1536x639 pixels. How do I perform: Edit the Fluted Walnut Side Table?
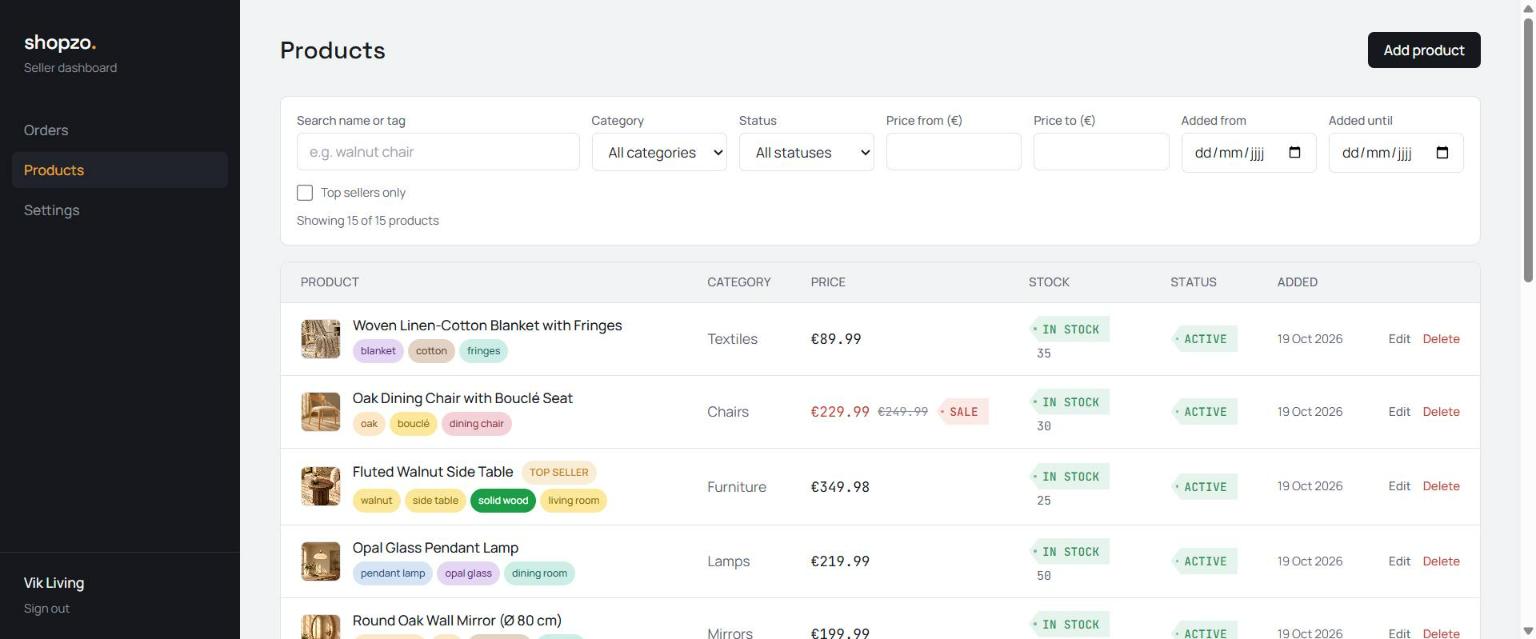(x=1399, y=486)
